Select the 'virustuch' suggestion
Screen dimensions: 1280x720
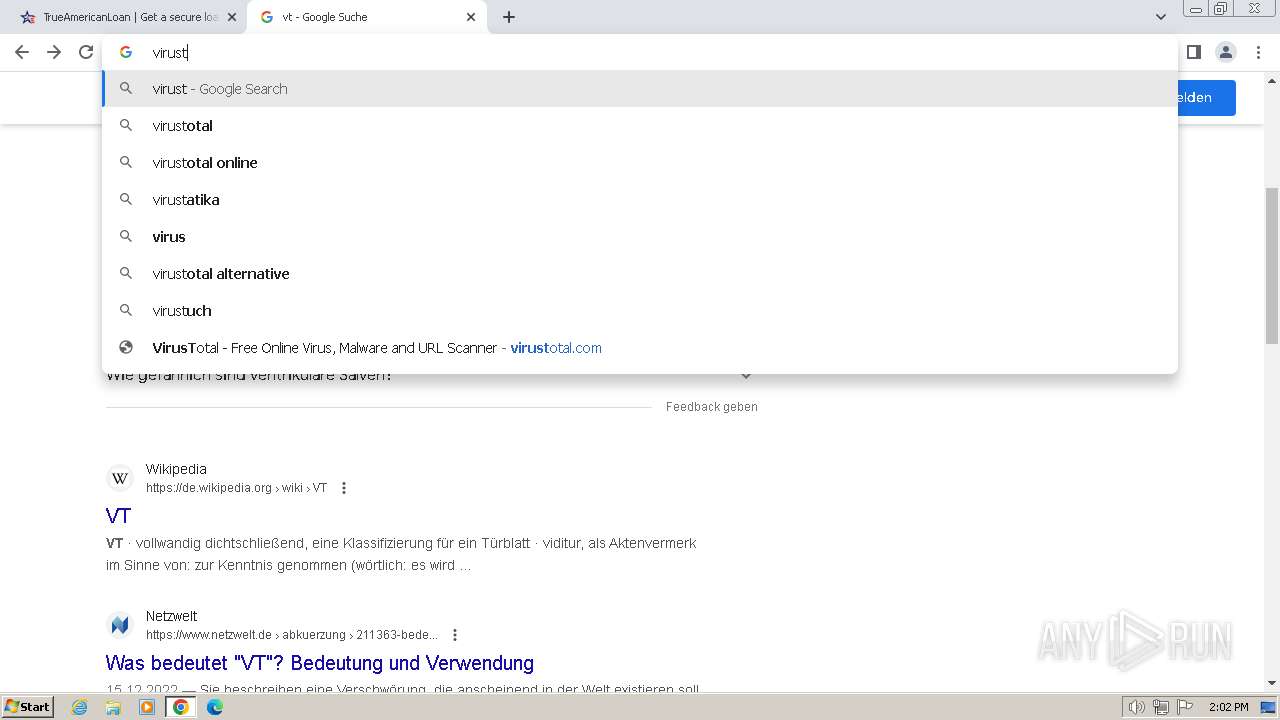pyautogui.click(x=640, y=311)
